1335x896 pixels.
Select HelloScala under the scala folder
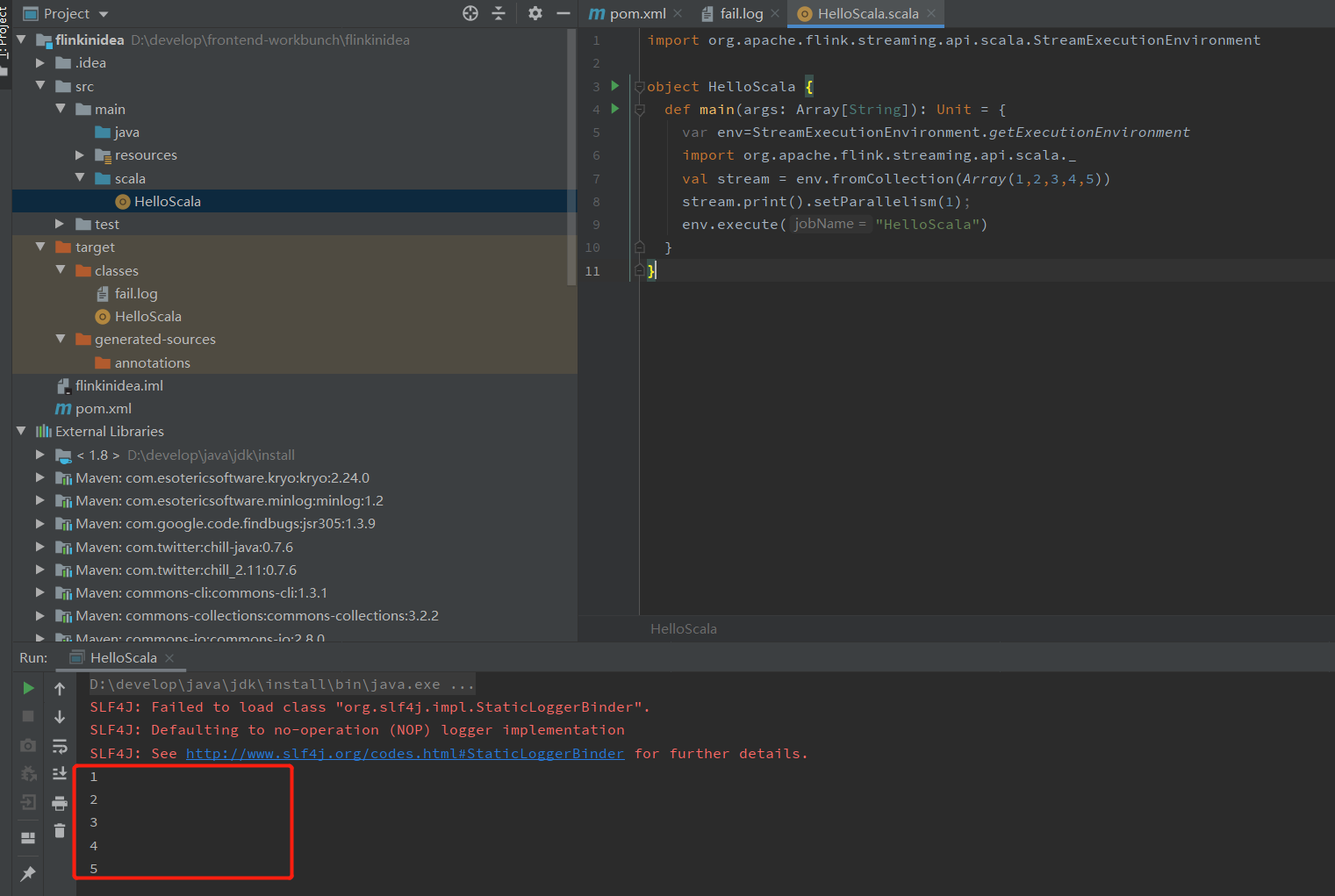coord(294,201)
